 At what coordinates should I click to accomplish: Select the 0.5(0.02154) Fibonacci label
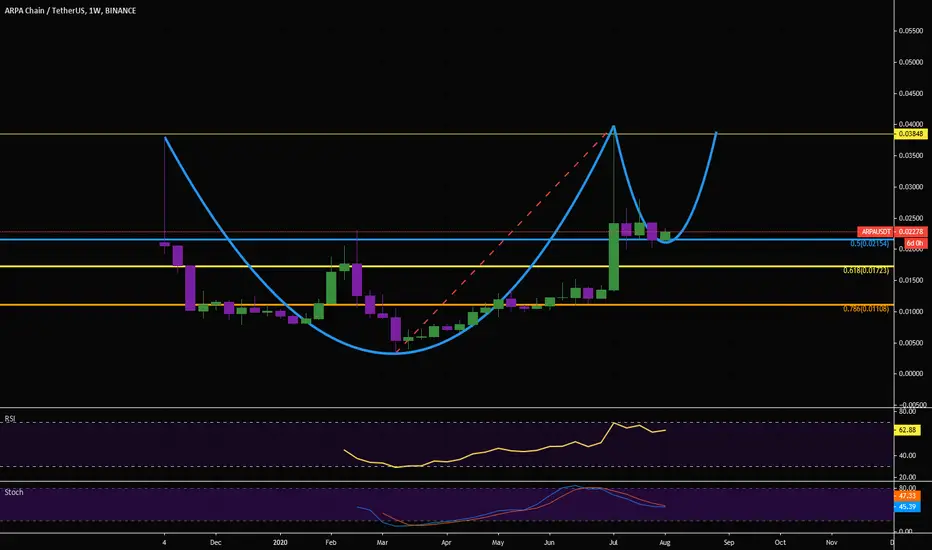870,244
